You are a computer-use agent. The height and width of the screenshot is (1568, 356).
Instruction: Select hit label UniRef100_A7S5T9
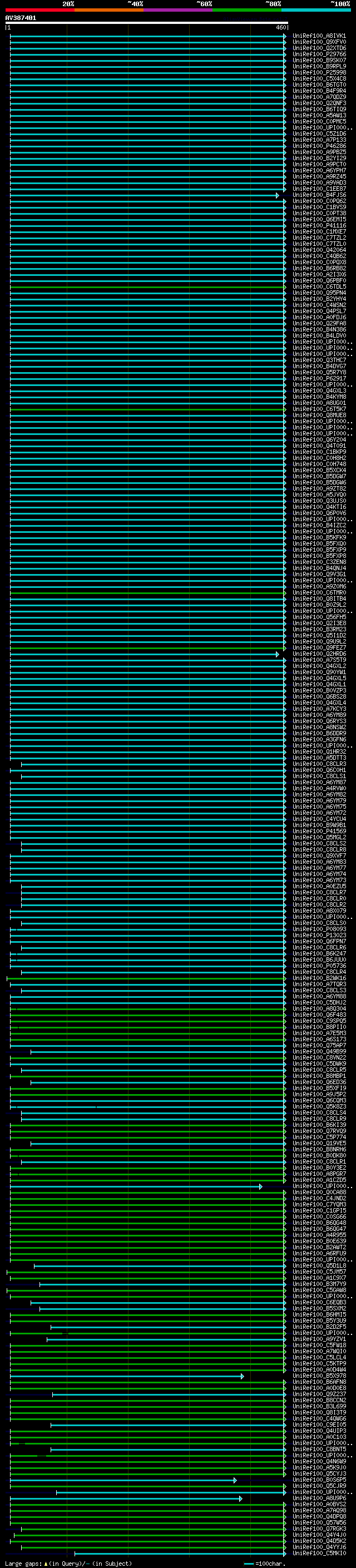319,660
